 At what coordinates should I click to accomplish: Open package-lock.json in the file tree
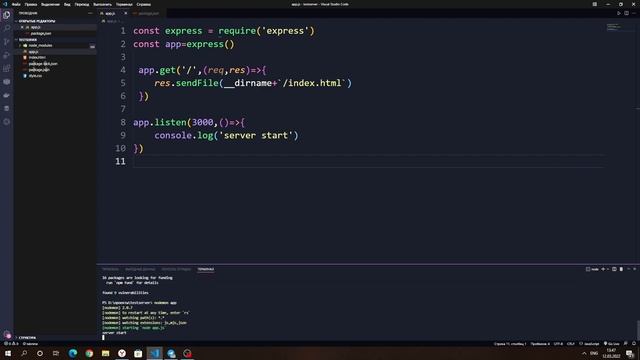pyautogui.click(x=56, y=64)
